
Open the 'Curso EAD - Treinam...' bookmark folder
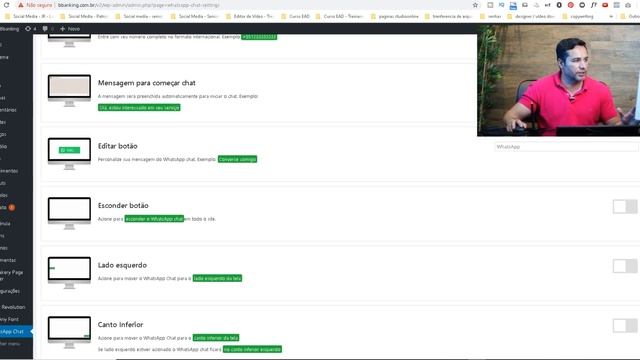pos(340,16)
